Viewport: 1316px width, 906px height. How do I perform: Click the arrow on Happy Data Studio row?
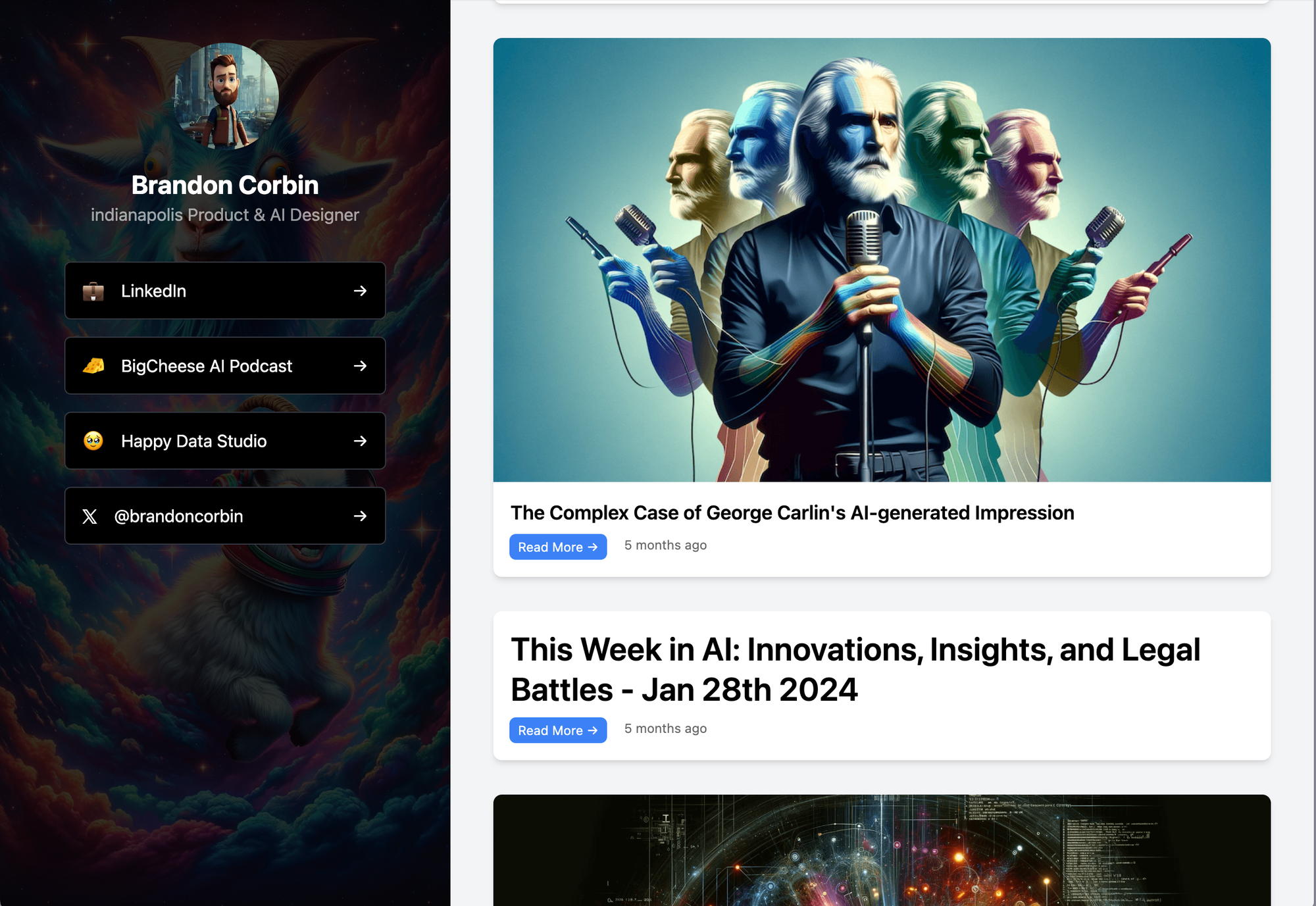click(360, 441)
